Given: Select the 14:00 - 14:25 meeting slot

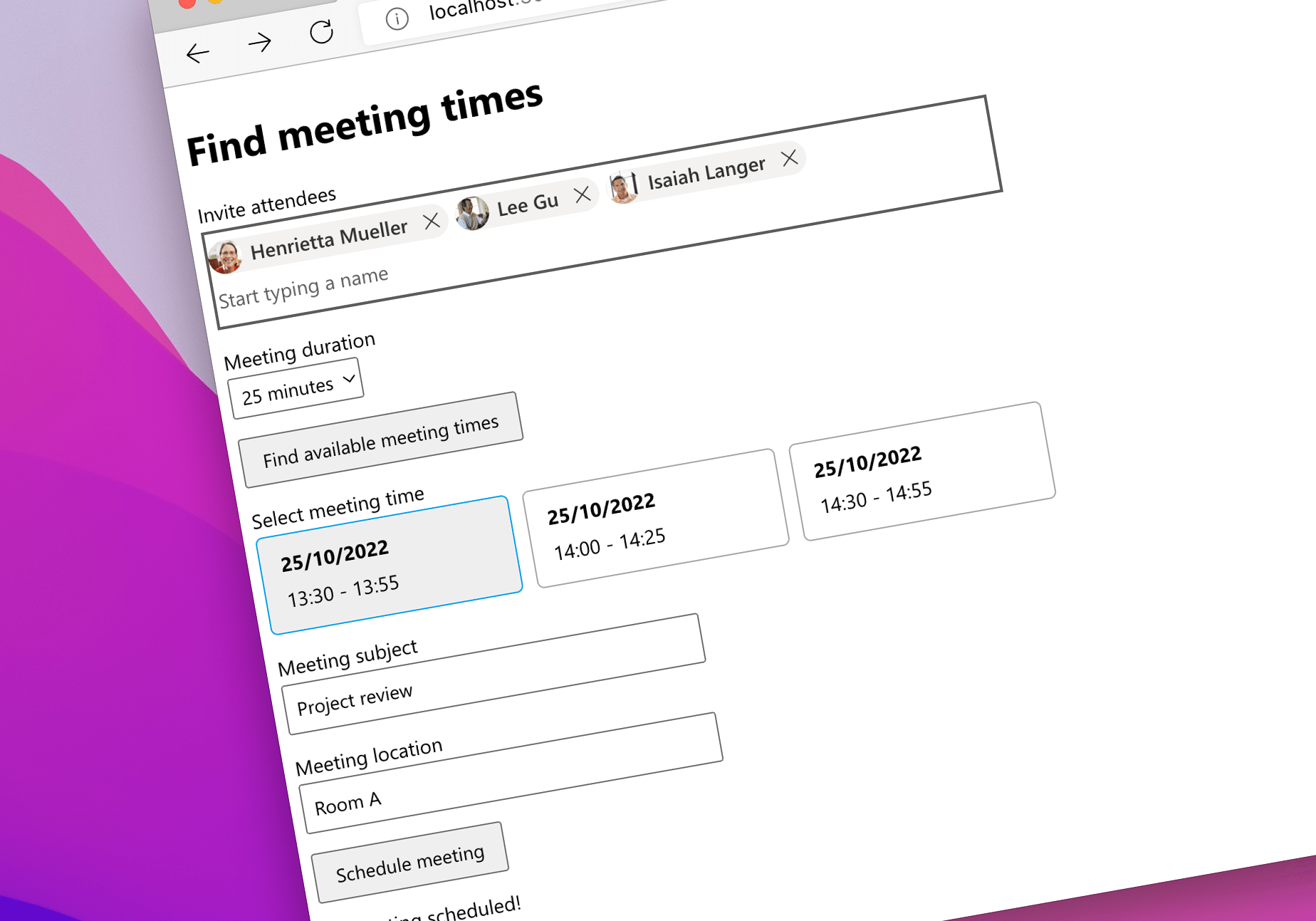Looking at the screenshot, I should [656, 518].
